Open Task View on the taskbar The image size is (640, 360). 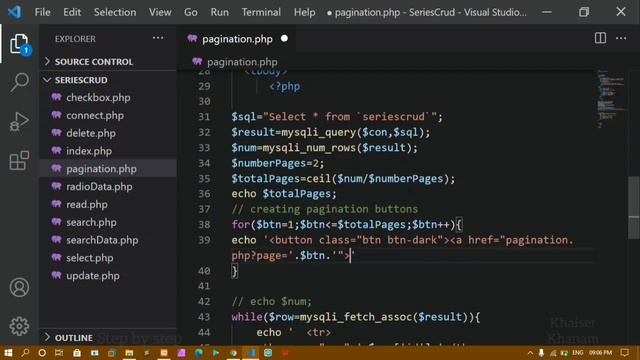(59, 353)
